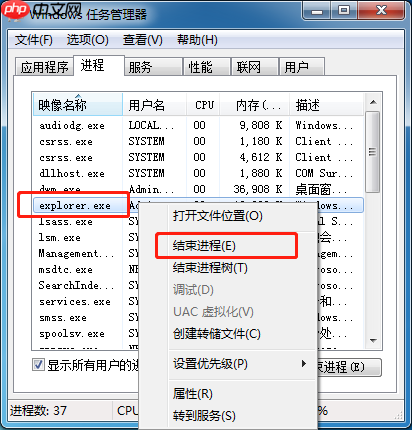
Task: Select the audiodg.exe process row
Action: tap(198, 125)
